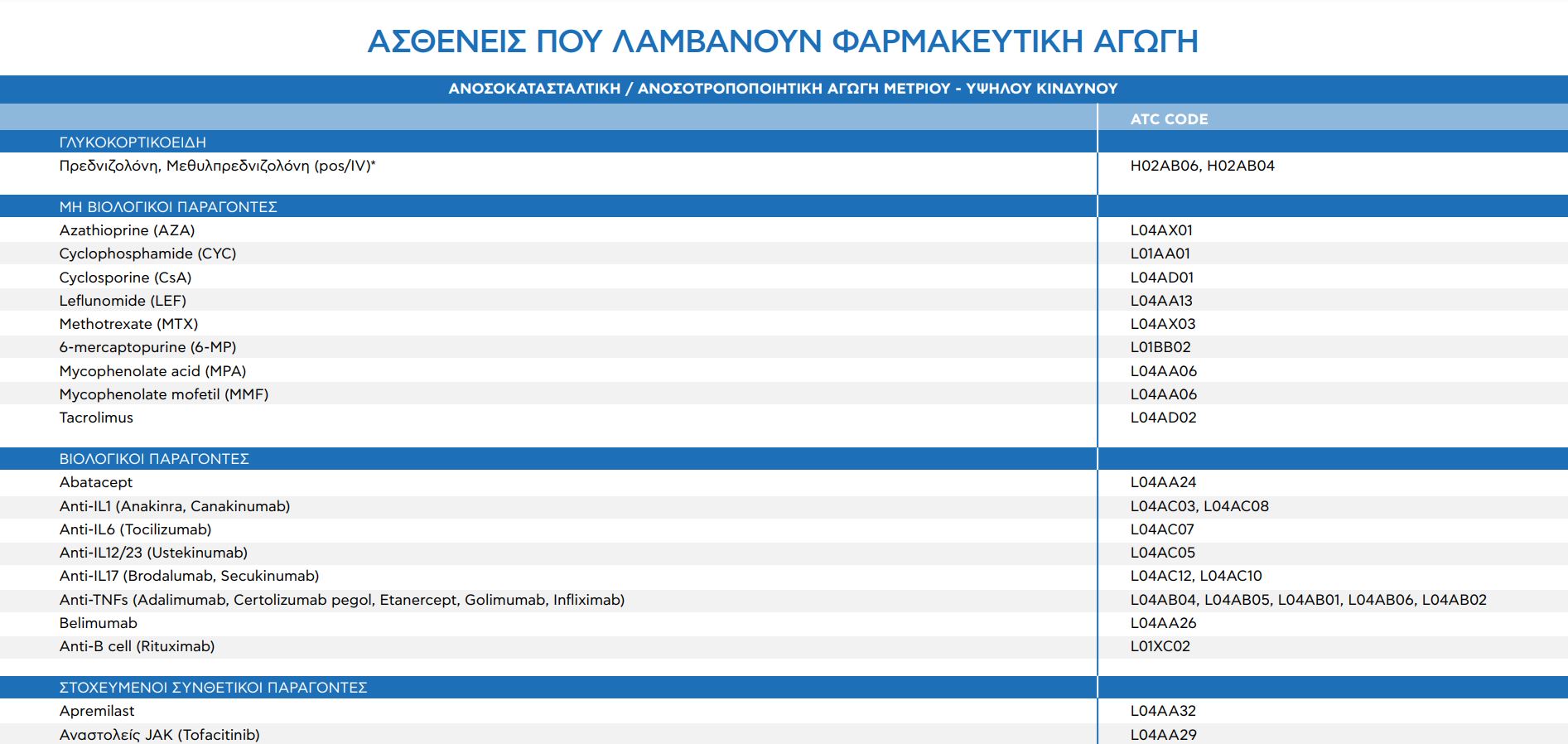
Task: Click the Azathioprine (AZA) row
Action: pos(127,230)
